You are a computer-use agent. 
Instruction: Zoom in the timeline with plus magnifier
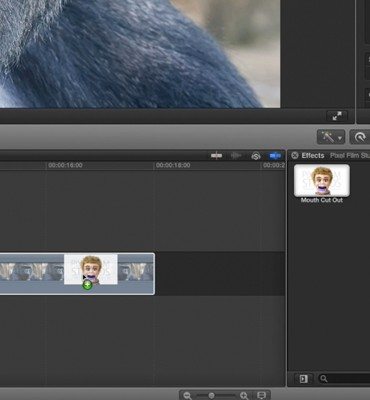click(244, 396)
